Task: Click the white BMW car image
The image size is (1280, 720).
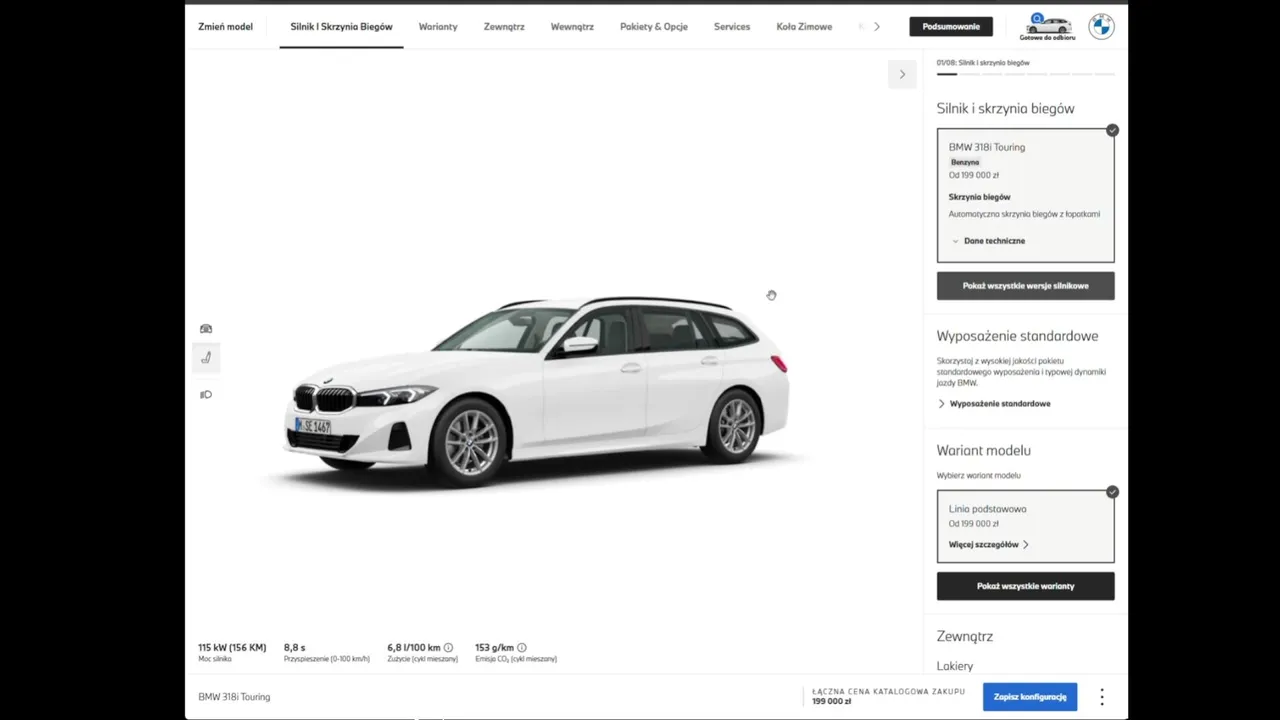Action: (538, 392)
